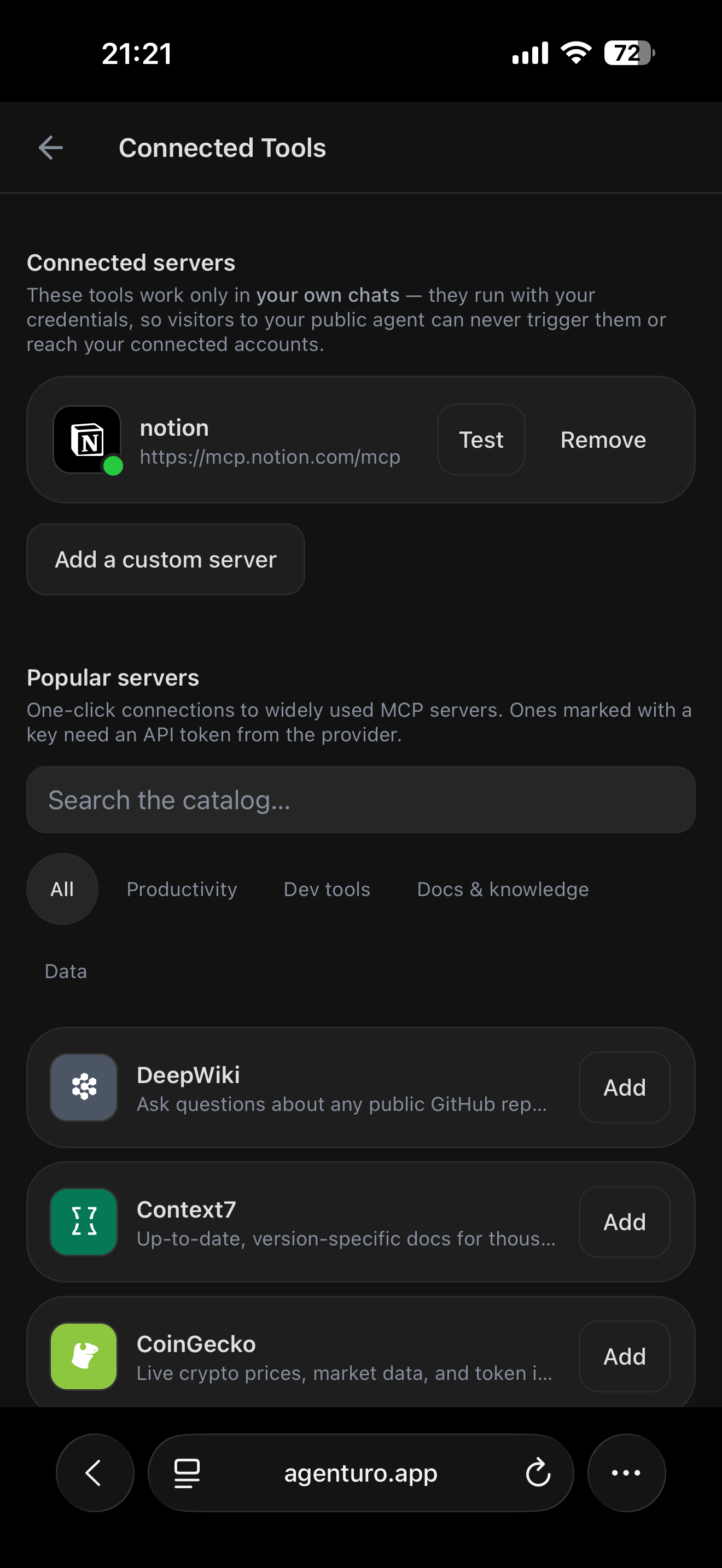
Task: Tap the Context7 green icon
Action: coord(84,1222)
